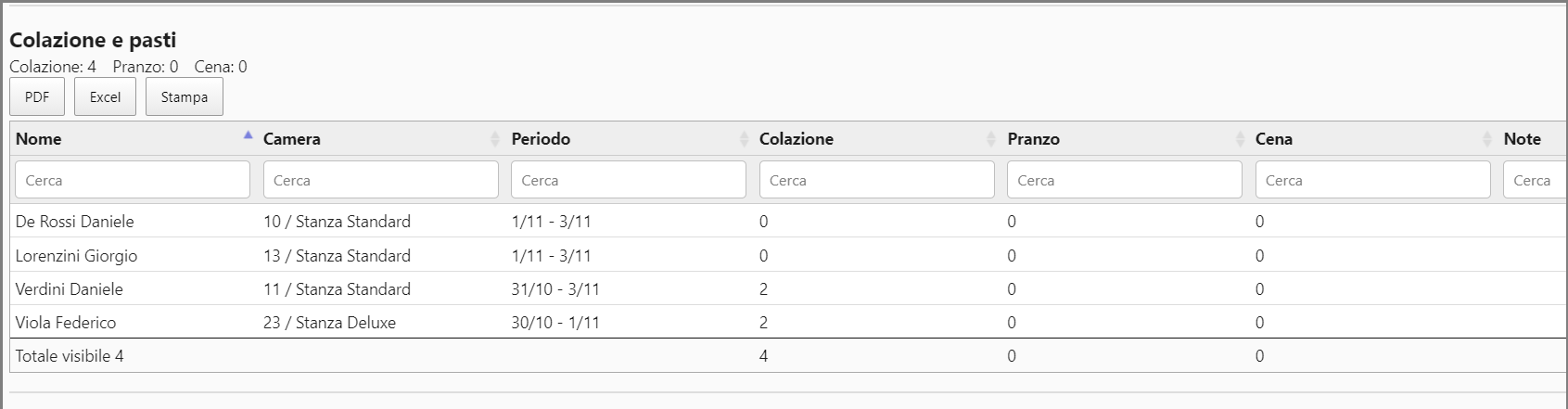Select the De Rossi Daniele row
Screen dimensions: 1568x409
point(75,222)
